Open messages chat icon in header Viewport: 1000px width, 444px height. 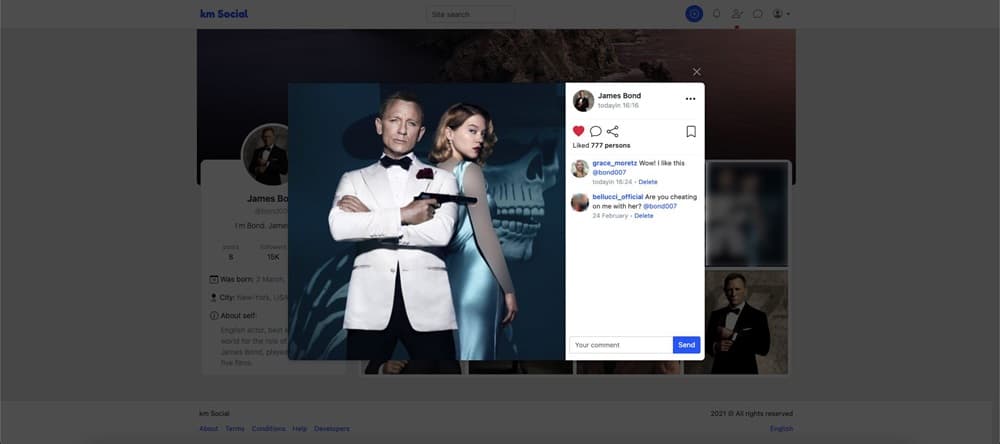point(758,13)
